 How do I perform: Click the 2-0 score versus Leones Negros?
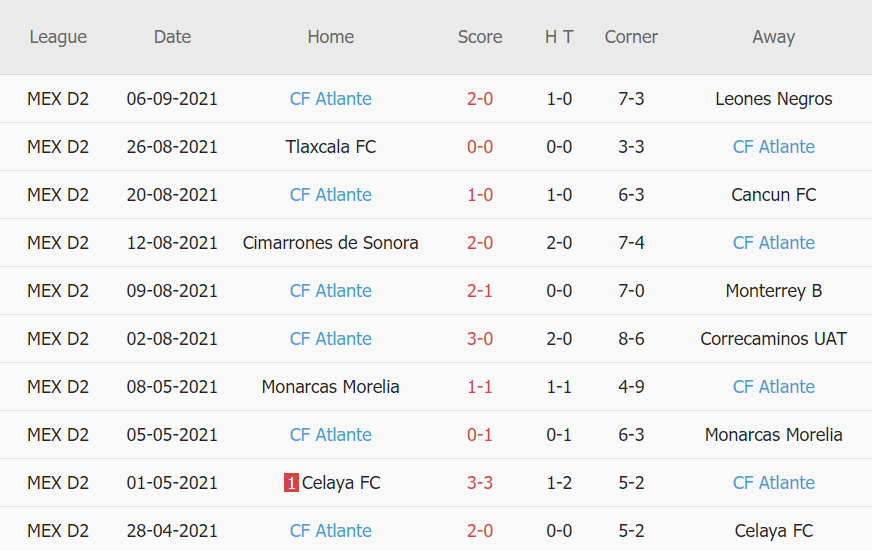pyautogui.click(x=480, y=99)
